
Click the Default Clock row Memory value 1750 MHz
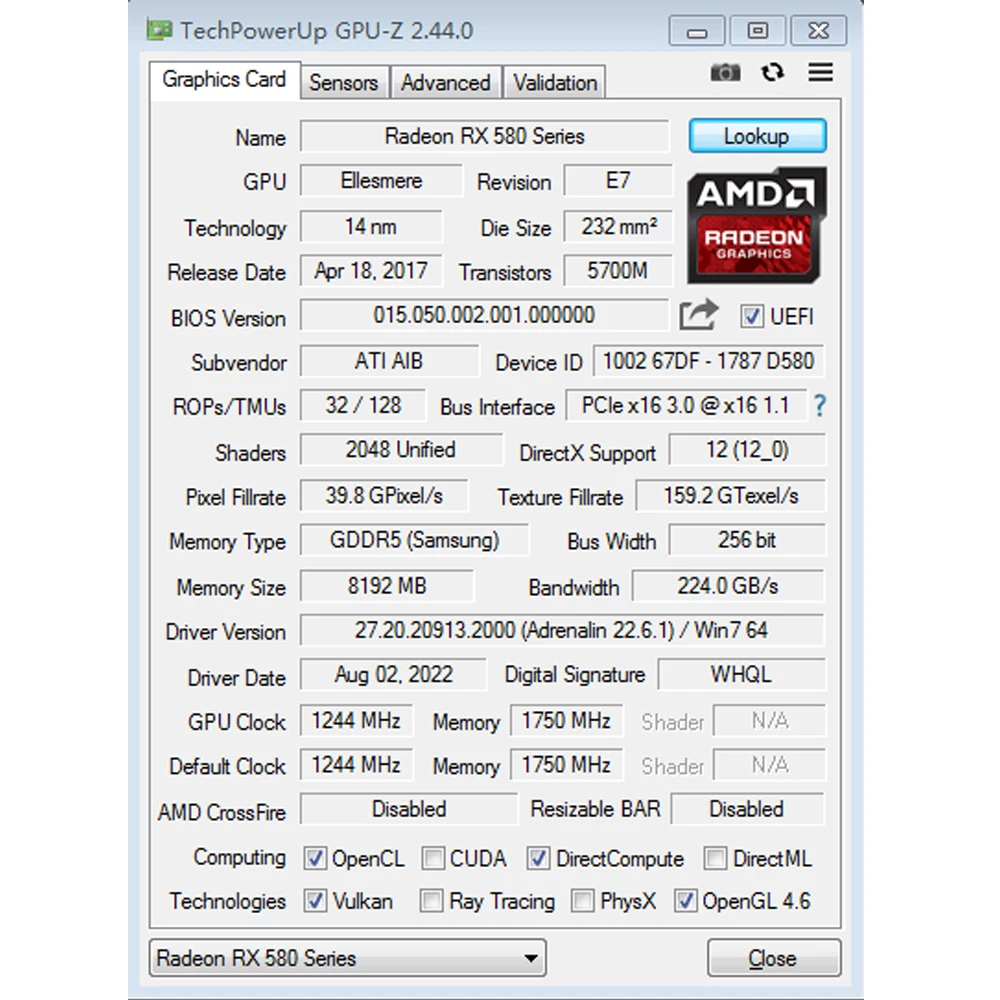point(566,765)
